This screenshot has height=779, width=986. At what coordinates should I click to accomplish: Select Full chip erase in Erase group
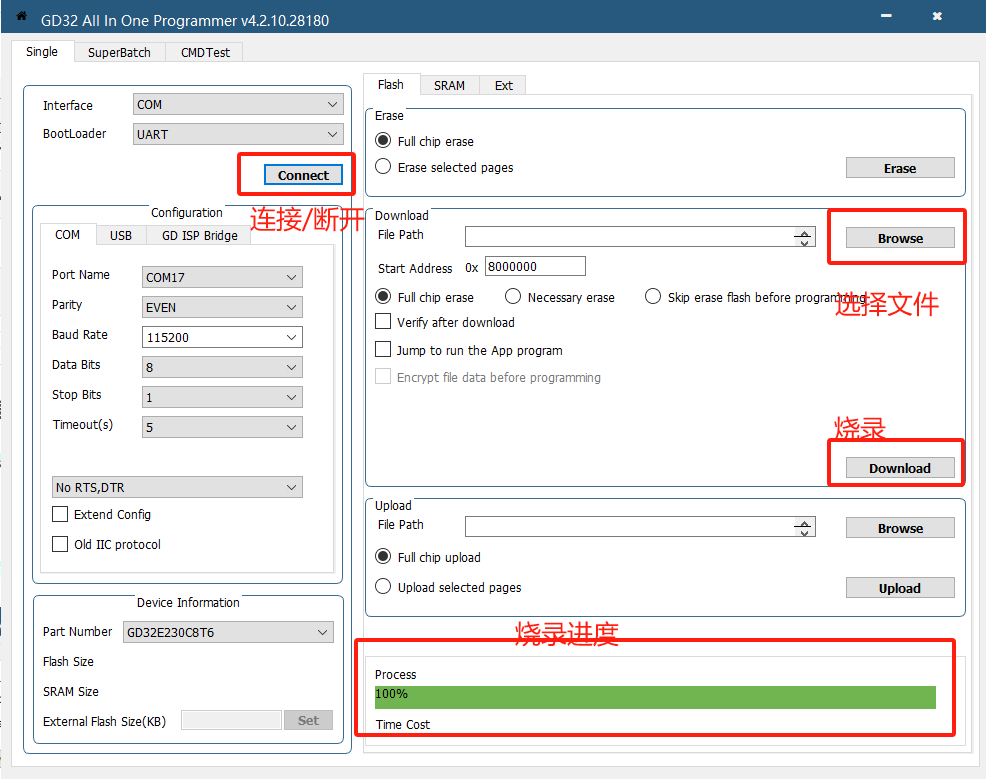pos(383,140)
